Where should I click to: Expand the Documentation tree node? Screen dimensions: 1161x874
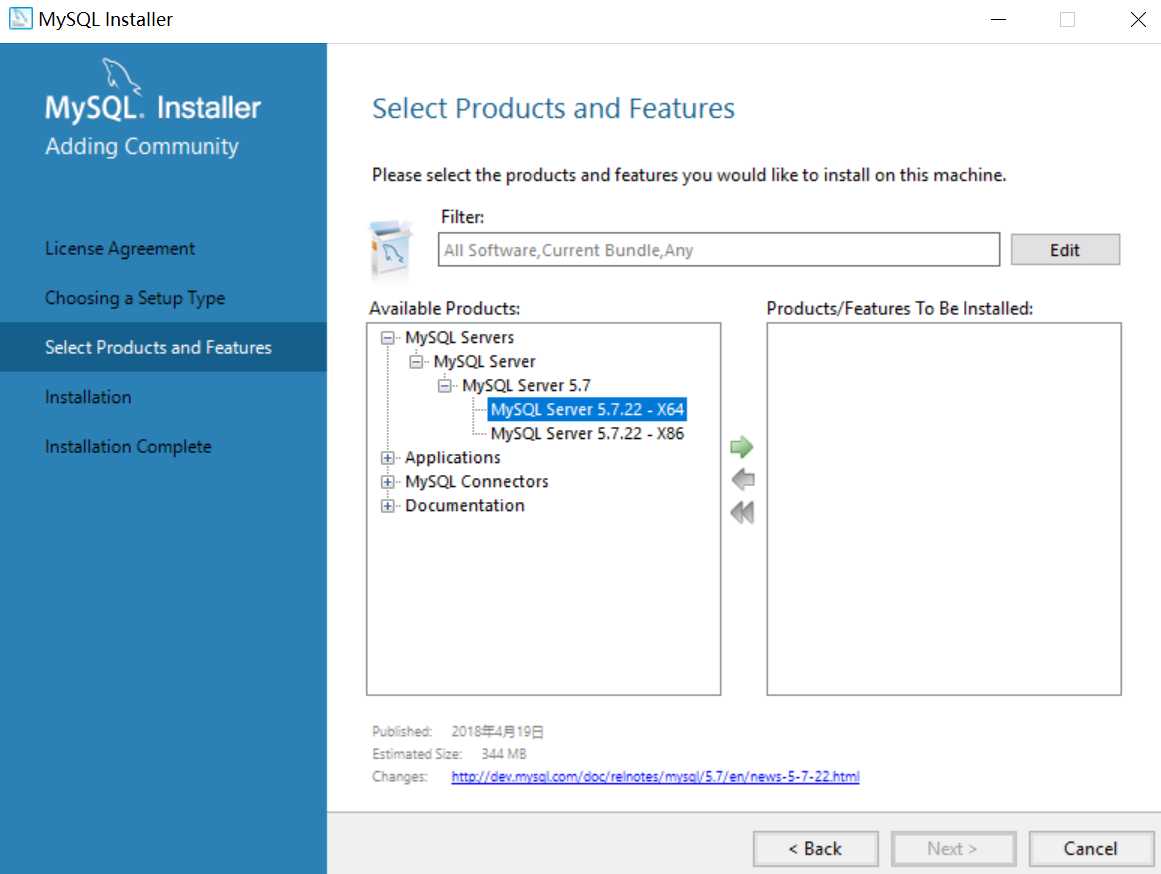pos(388,506)
